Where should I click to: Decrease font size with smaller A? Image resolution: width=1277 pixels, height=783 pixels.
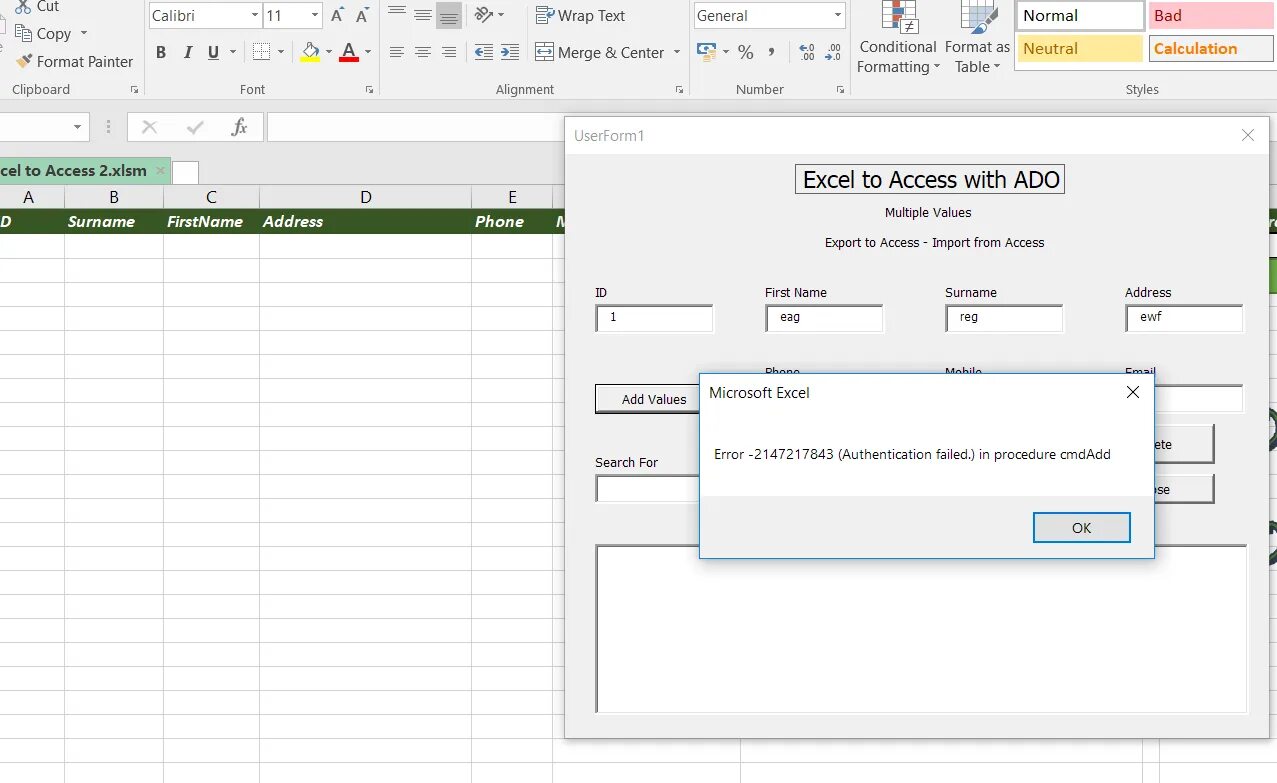[x=362, y=15]
